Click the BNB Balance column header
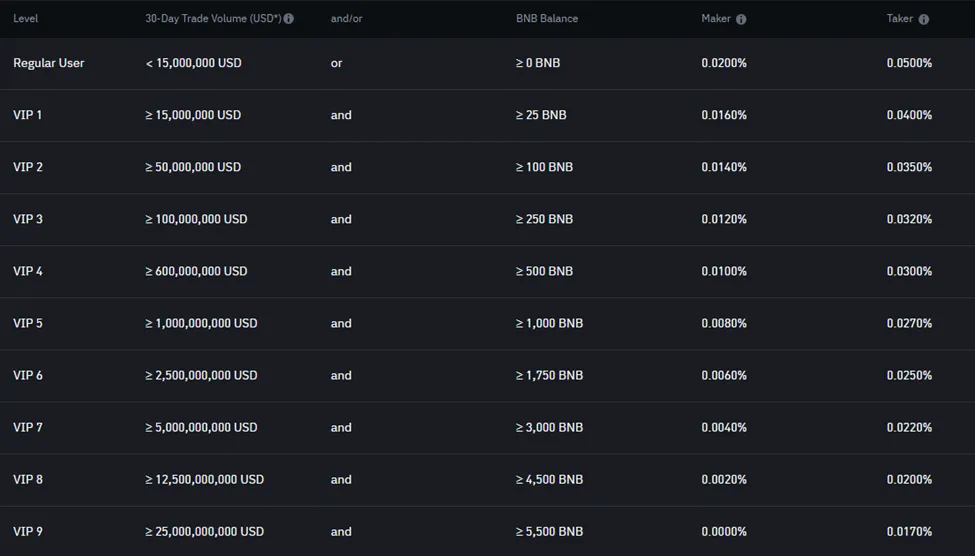The image size is (975, 556). pyautogui.click(x=547, y=19)
